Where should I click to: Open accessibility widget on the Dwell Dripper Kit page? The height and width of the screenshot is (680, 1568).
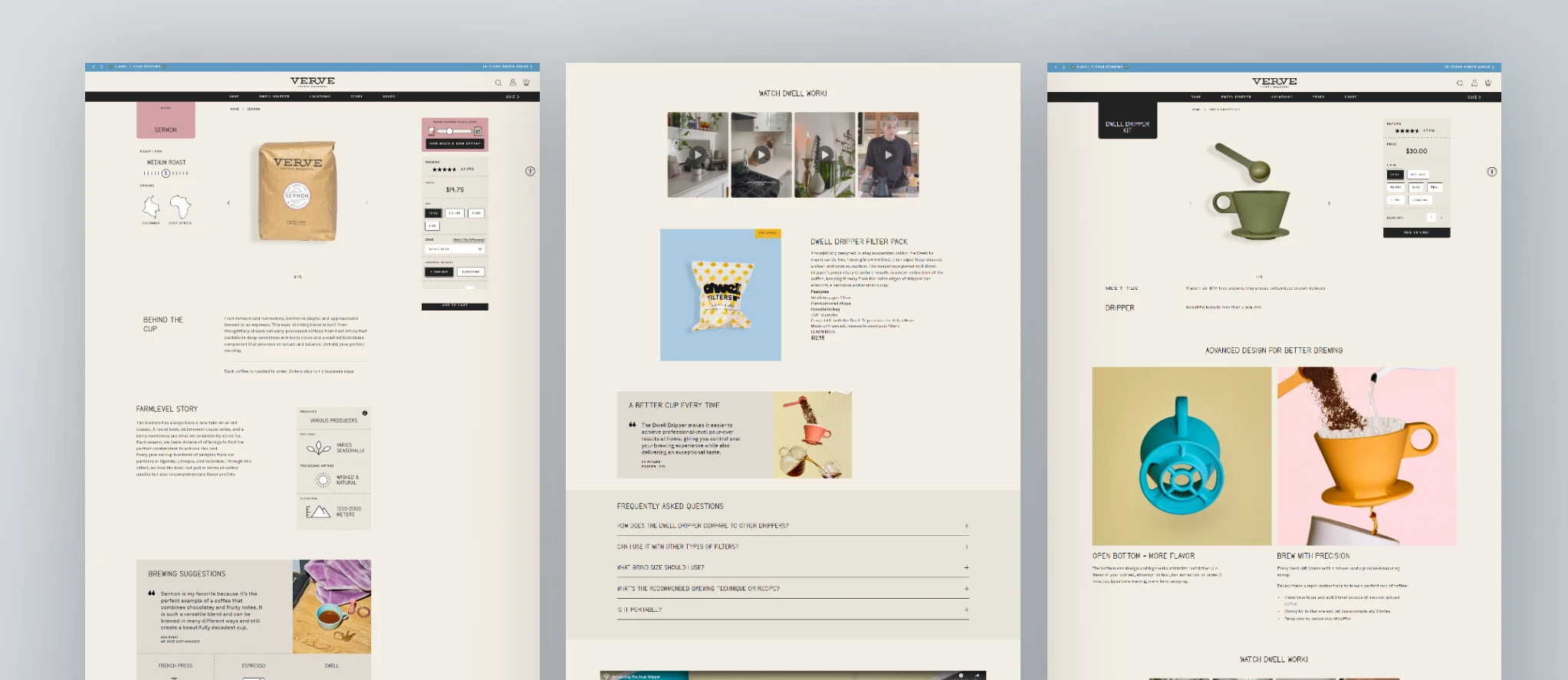[1491, 172]
